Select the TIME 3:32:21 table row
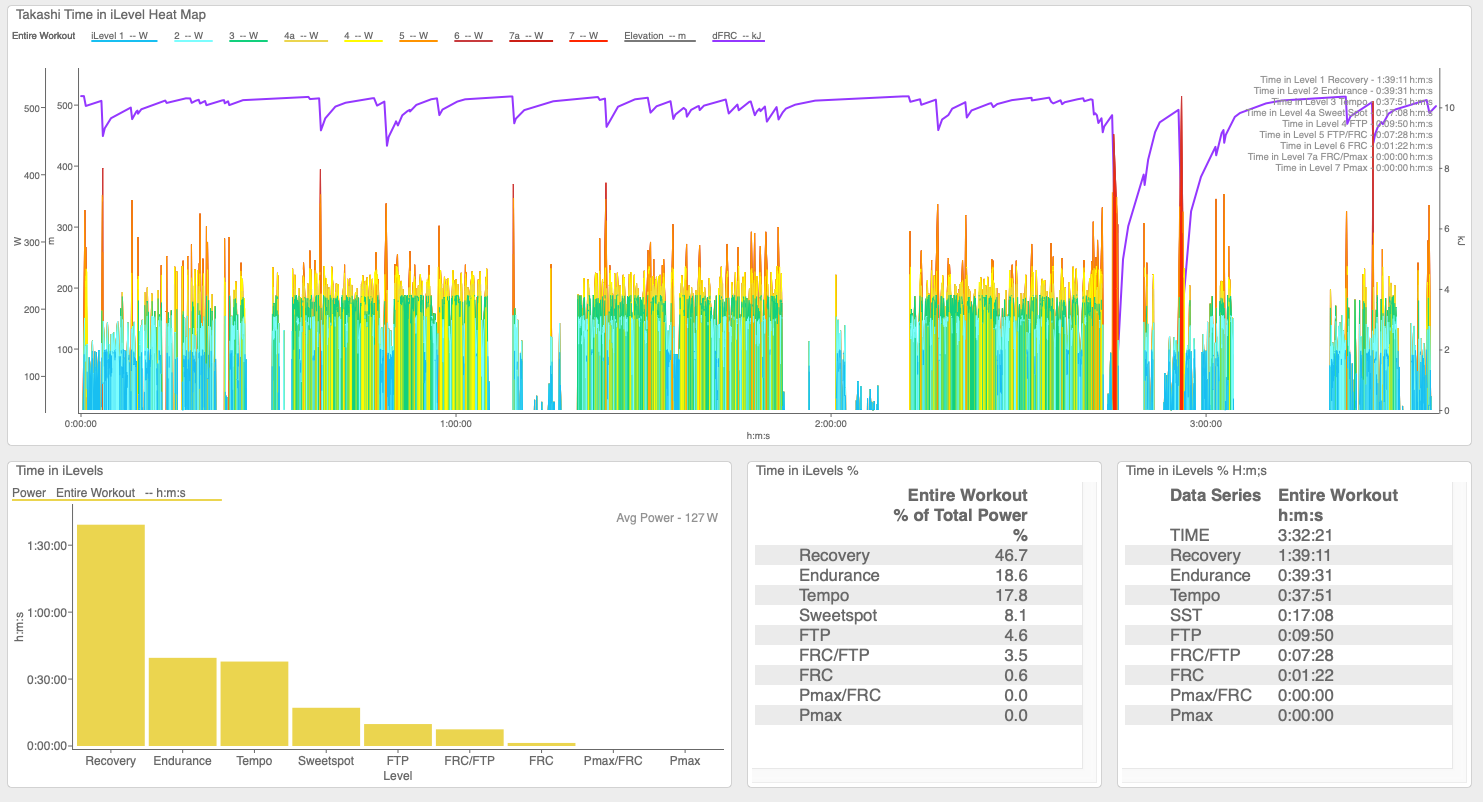Image resolution: width=1483 pixels, height=802 pixels. click(x=1285, y=535)
